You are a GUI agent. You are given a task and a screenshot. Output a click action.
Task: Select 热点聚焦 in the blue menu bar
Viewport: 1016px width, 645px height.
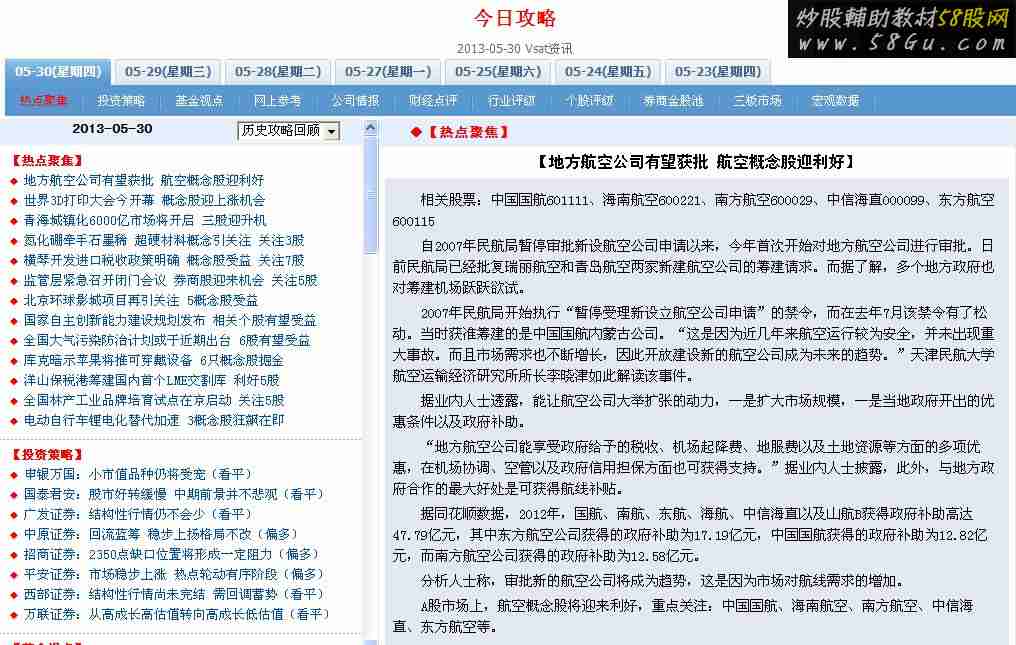click(x=43, y=100)
